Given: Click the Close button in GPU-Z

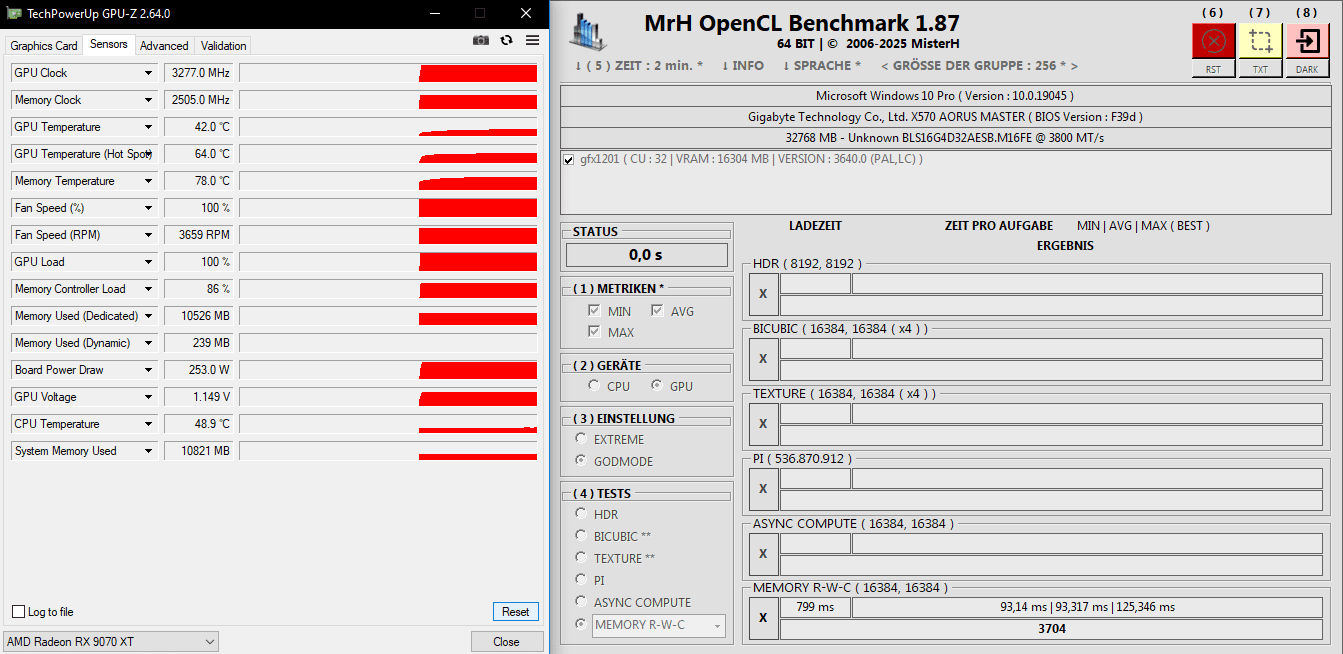Looking at the screenshot, I should [507, 641].
